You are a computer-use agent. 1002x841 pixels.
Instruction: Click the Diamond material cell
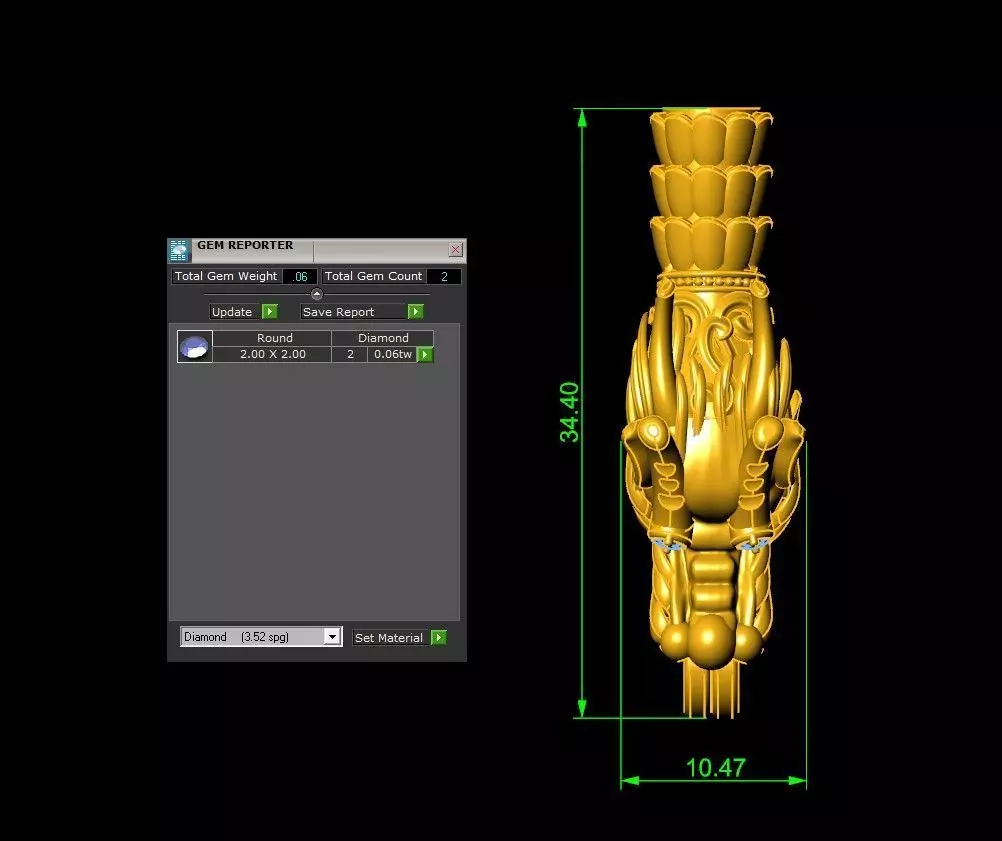point(383,338)
